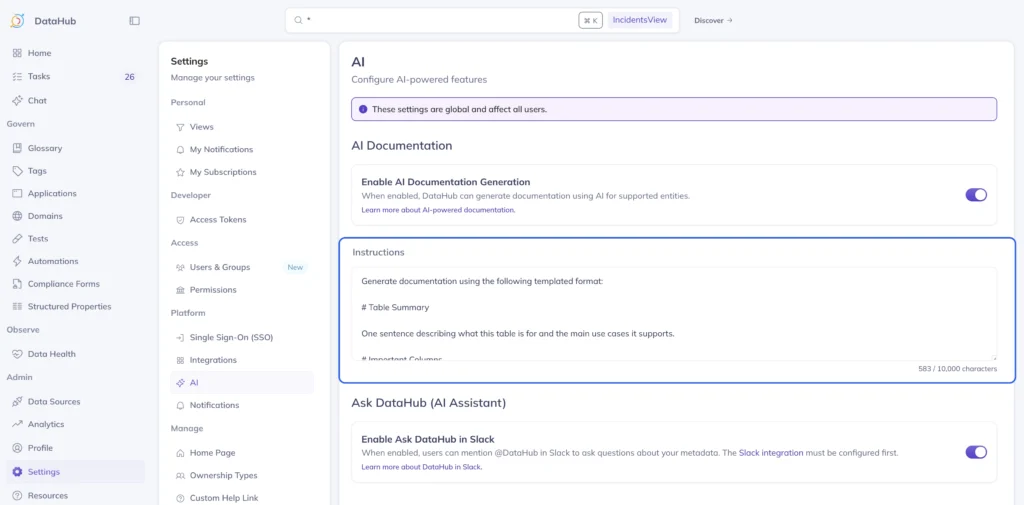1024x505 pixels.
Task: Click the 583 / 10,000 characters counter
Action: click(x=957, y=368)
